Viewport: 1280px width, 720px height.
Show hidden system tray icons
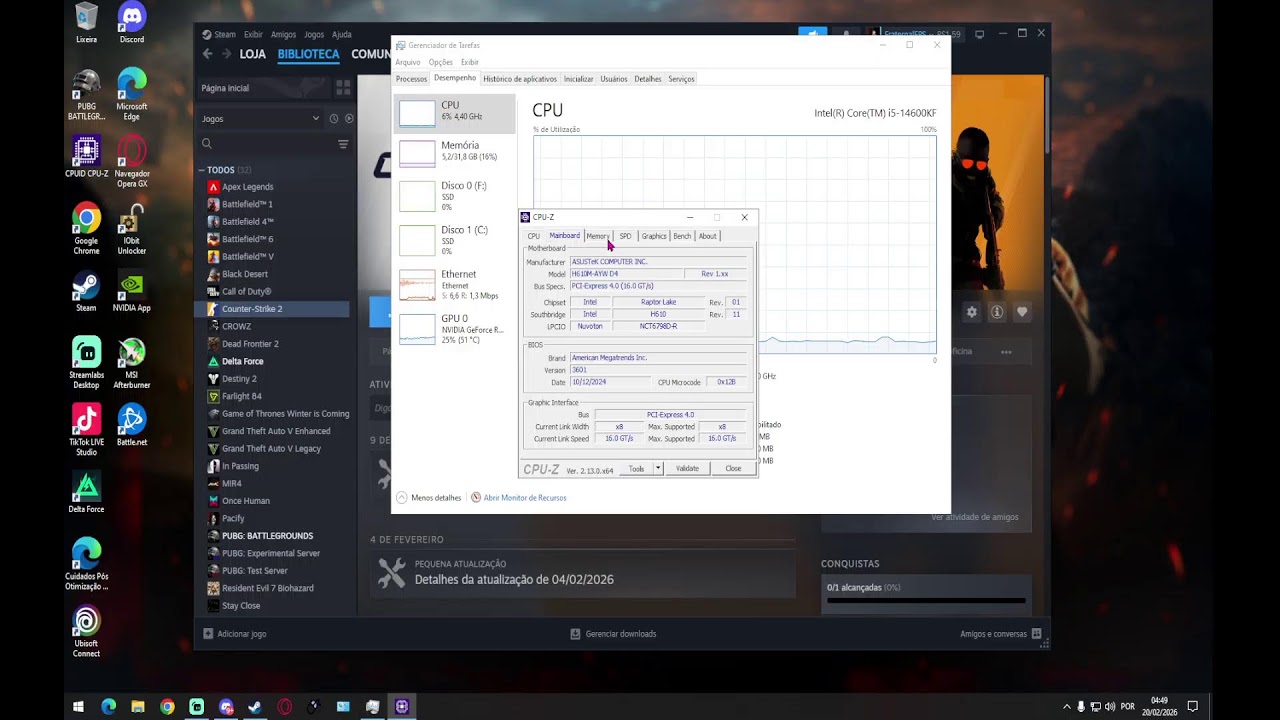1067,706
